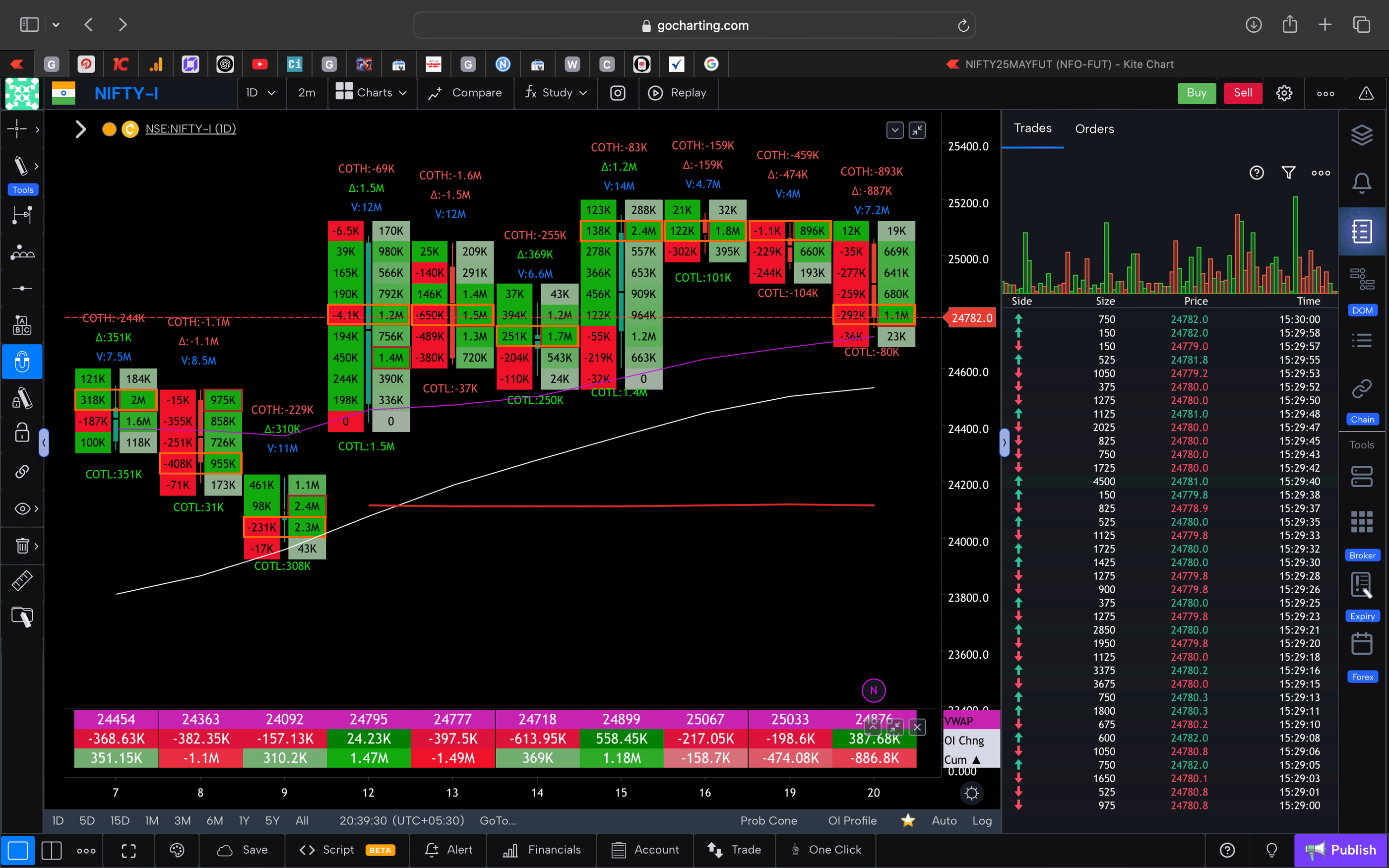This screenshot has height=868, width=1389.
Task: Open chart settings with the gear icon
Action: 1284,92
